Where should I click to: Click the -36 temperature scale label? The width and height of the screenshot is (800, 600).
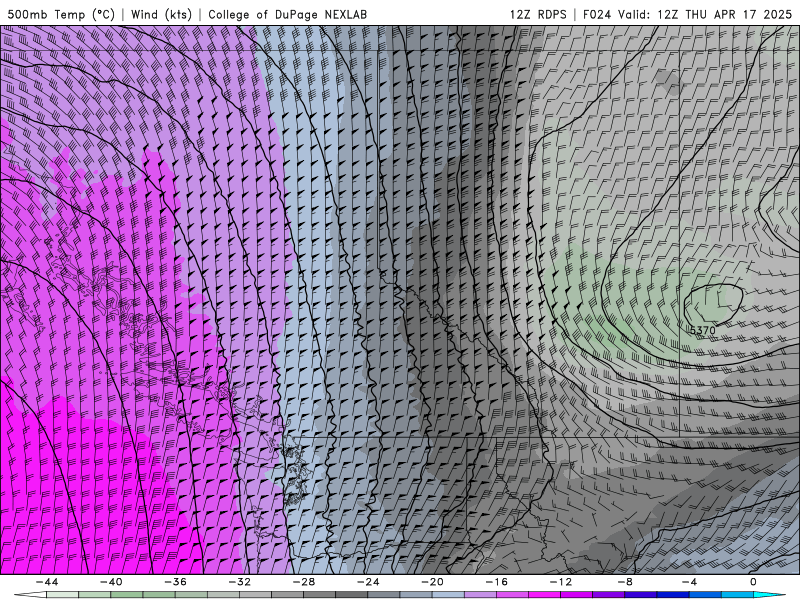coord(175,582)
